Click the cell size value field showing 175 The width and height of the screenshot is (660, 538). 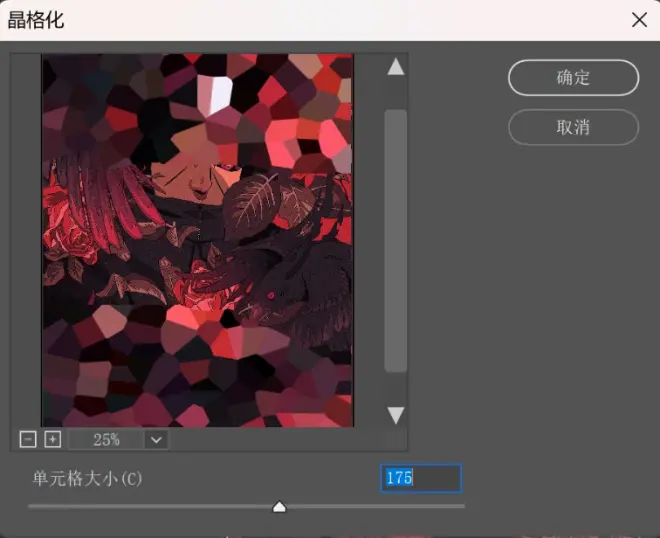(x=420, y=478)
